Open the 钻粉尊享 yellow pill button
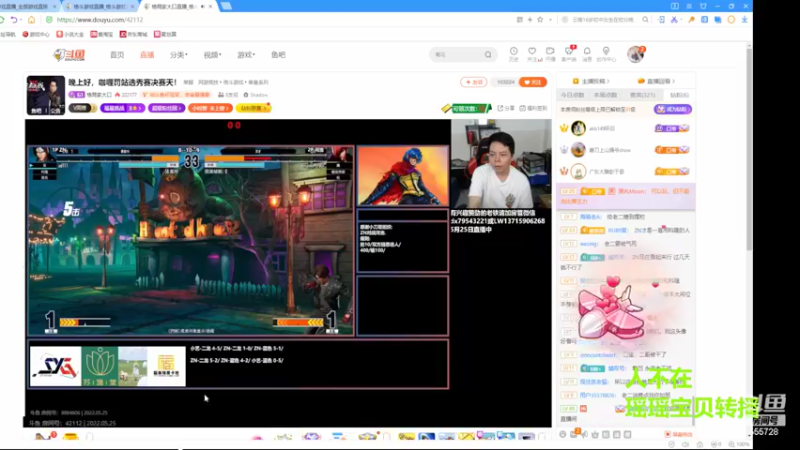Image resolution: width=800 pixels, height=450 pixels. [x=254, y=108]
